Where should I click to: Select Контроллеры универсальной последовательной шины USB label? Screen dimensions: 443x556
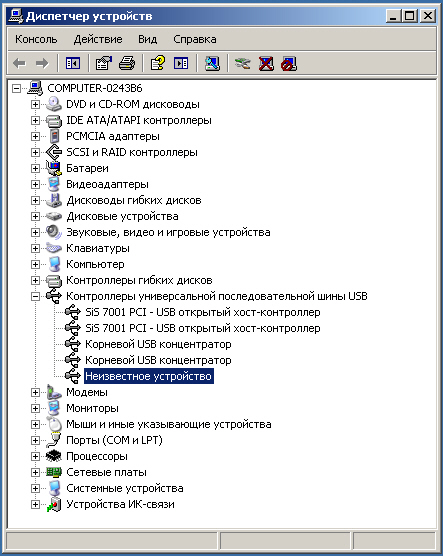[x=217, y=296]
